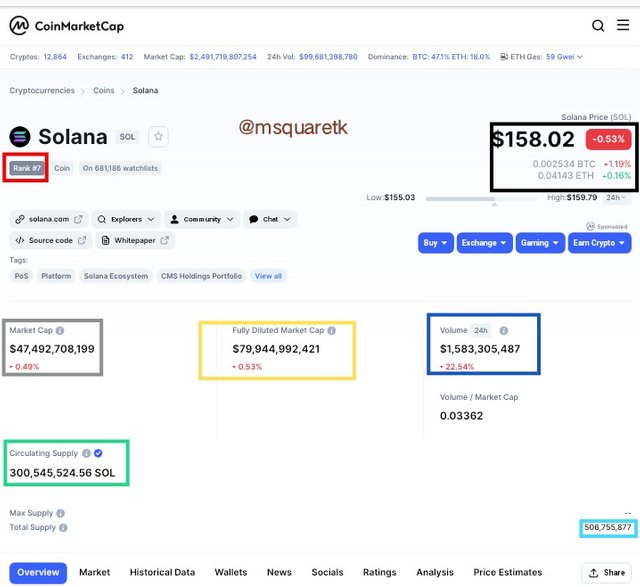Click the Solana coin logo
This screenshot has width=640, height=587.
[20, 137]
